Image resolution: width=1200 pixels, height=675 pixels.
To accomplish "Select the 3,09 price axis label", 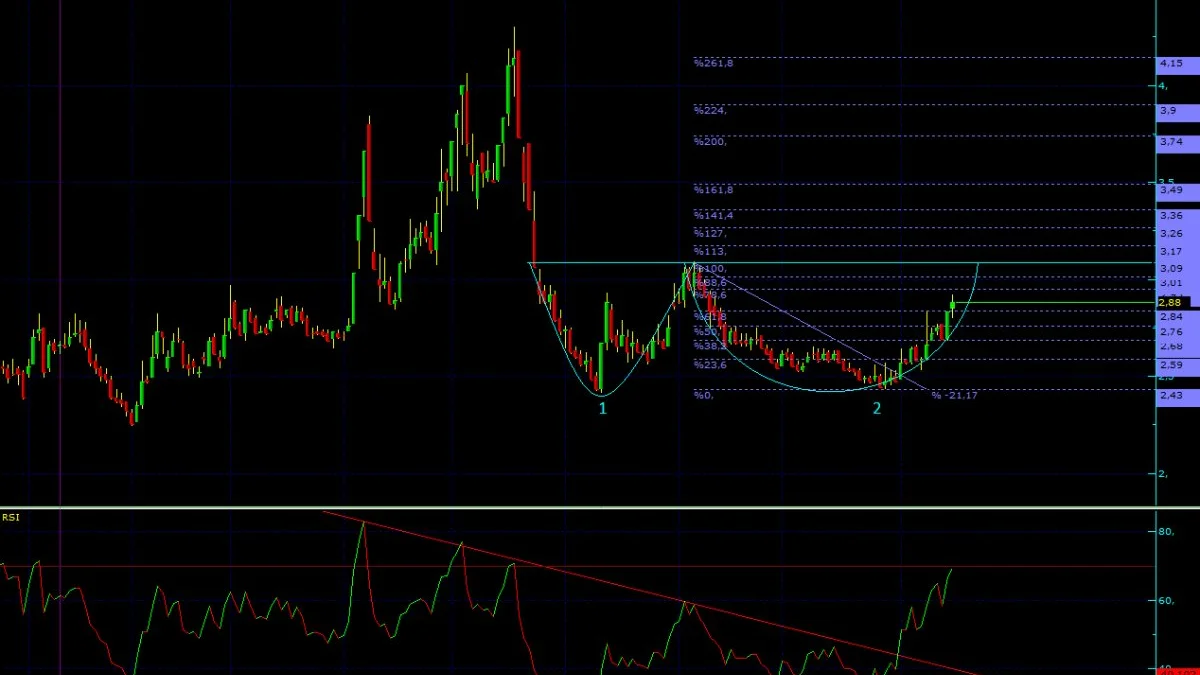I will 1171,268.
